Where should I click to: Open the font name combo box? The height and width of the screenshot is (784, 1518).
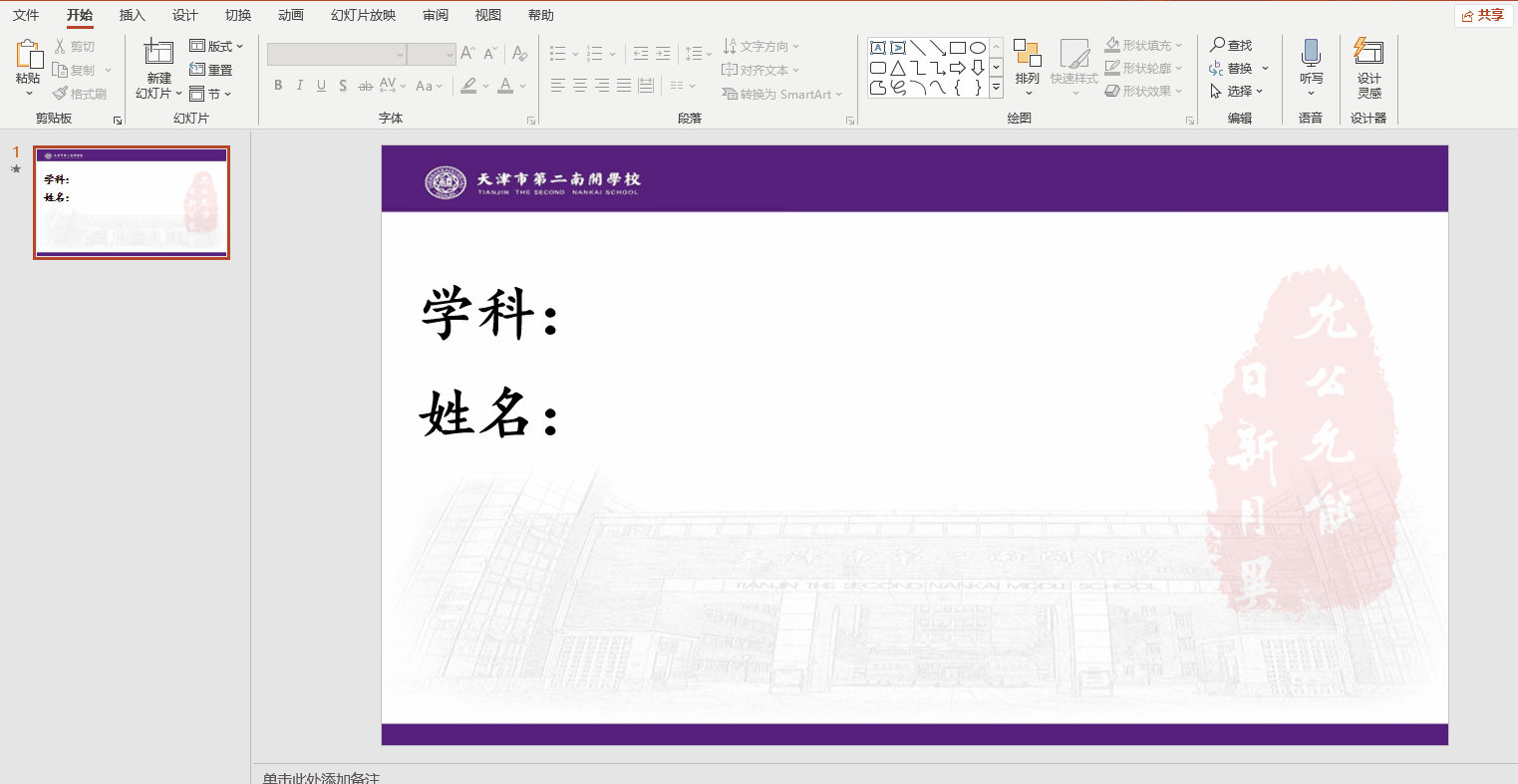[337, 54]
